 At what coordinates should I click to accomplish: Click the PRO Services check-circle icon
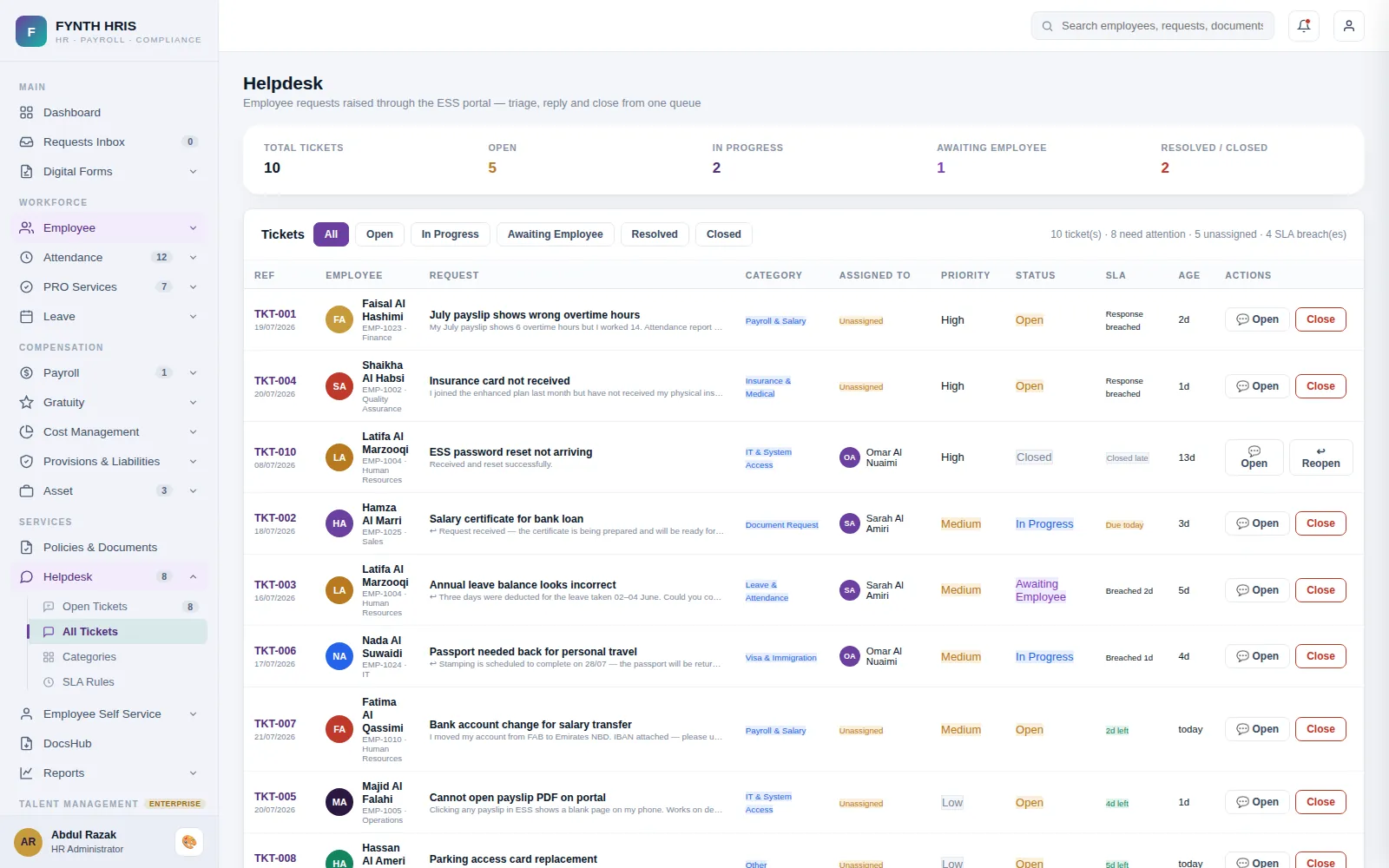(x=27, y=287)
